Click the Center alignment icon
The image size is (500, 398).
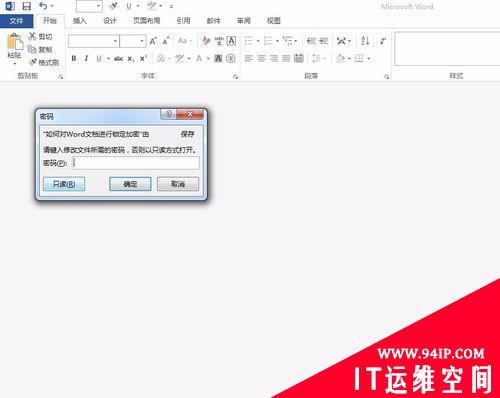(x=261, y=59)
